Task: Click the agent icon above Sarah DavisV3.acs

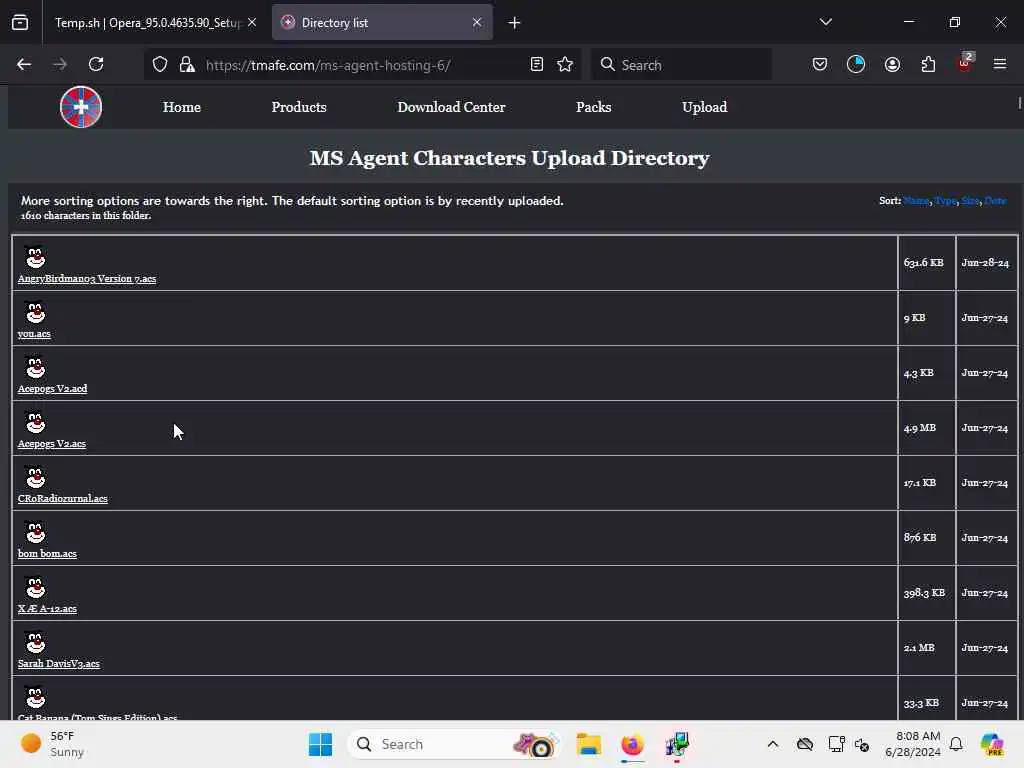Action: coord(35,641)
